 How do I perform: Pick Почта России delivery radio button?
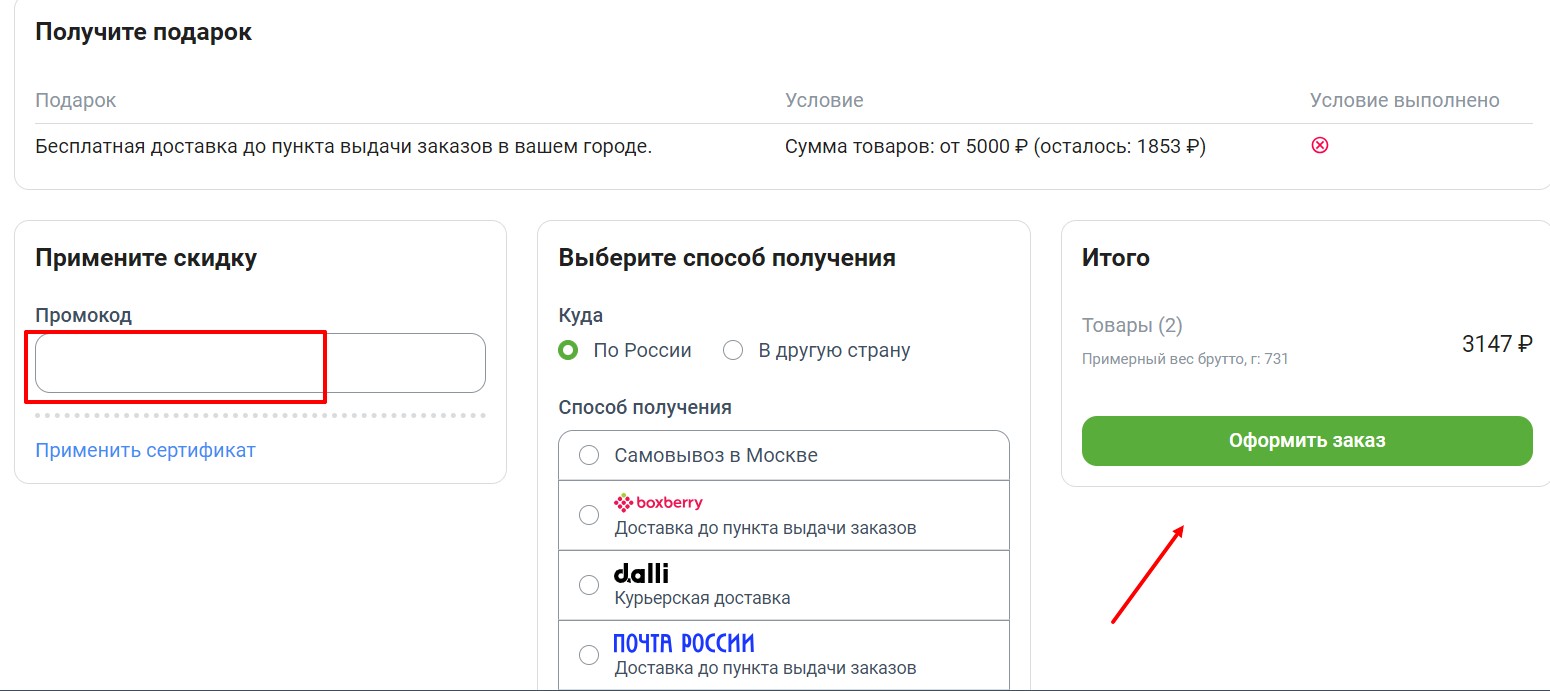(589, 655)
